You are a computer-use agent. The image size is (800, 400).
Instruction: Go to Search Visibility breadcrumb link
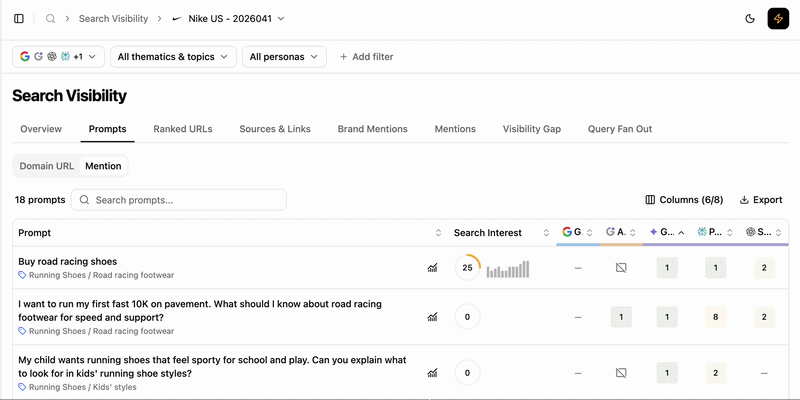(x=113, y=19)
